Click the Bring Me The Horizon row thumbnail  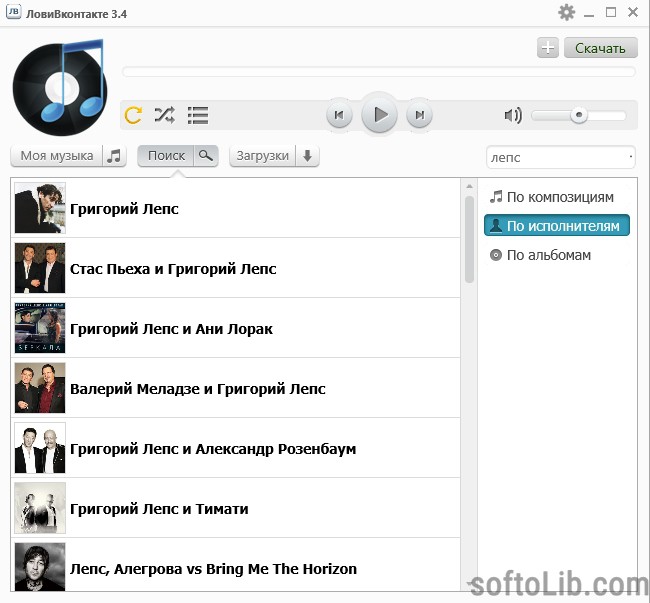pos(40,567)
